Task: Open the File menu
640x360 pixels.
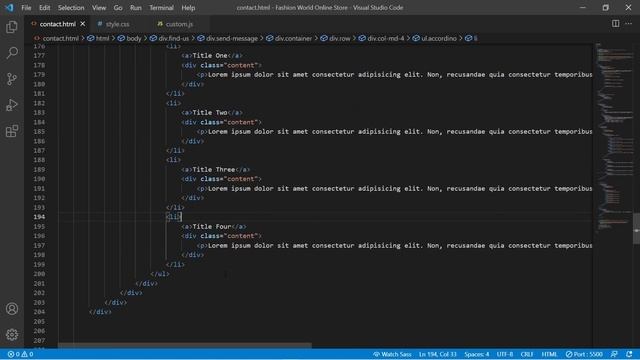Action: (x=26, y=8)
